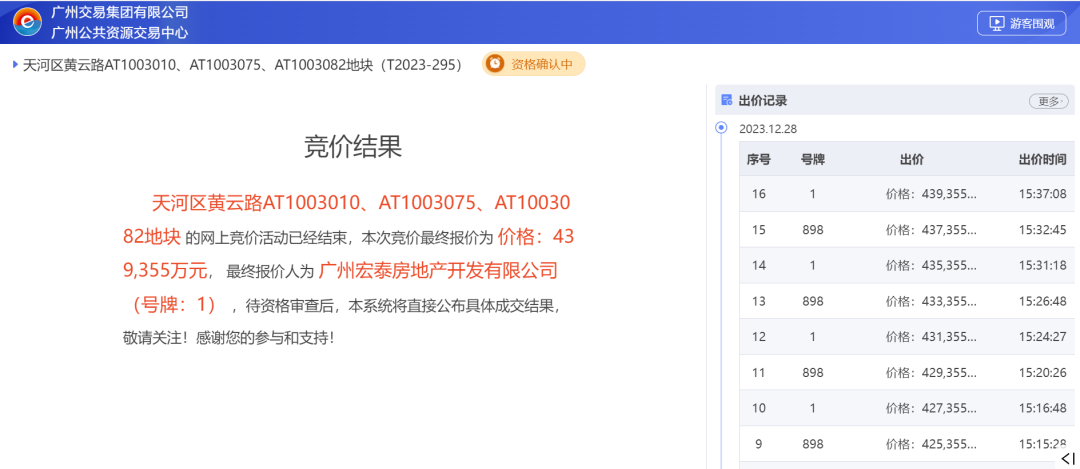Click bid time 15:26:48

tap(1042, 301)
